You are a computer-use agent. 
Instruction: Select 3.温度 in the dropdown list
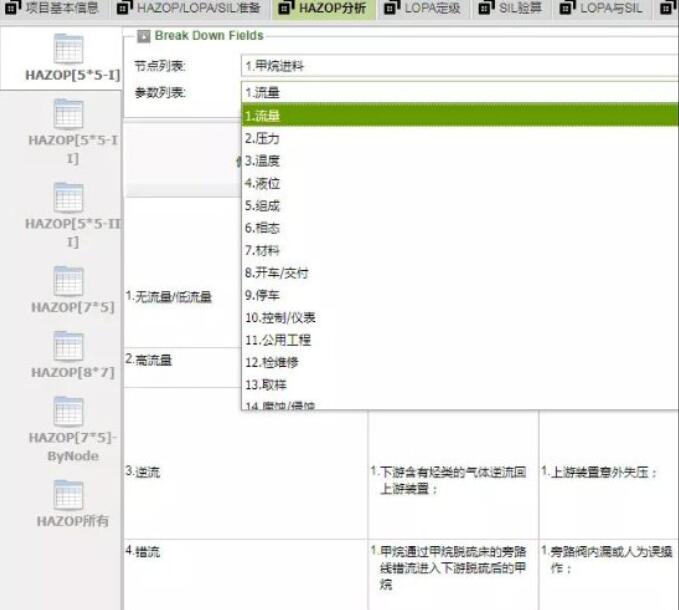[263, 160]
